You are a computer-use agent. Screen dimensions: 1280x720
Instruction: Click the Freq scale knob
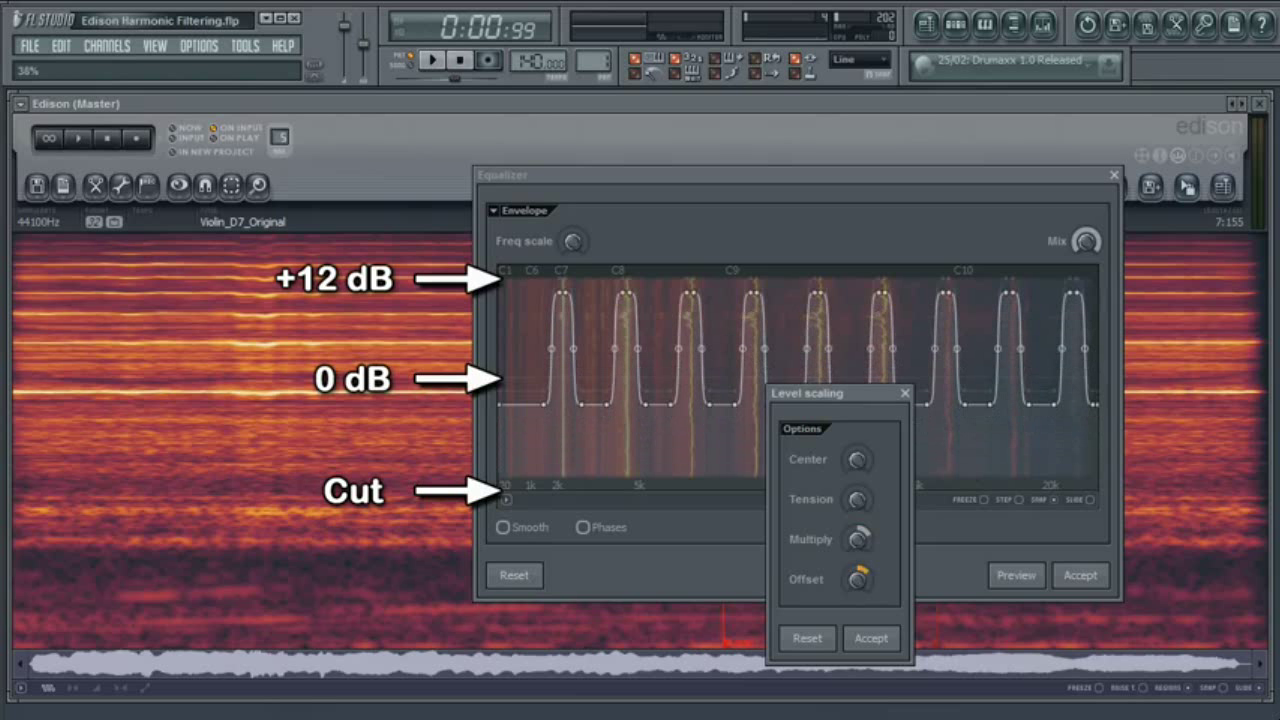click(x=573, y=241)
